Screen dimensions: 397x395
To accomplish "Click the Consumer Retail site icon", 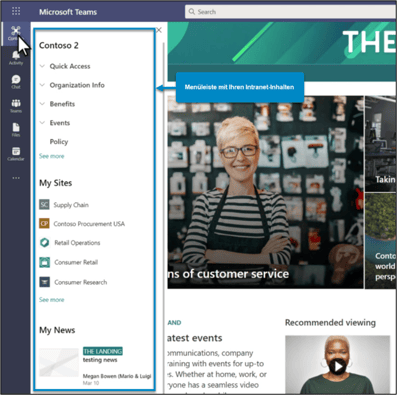I will pos(44,262).
